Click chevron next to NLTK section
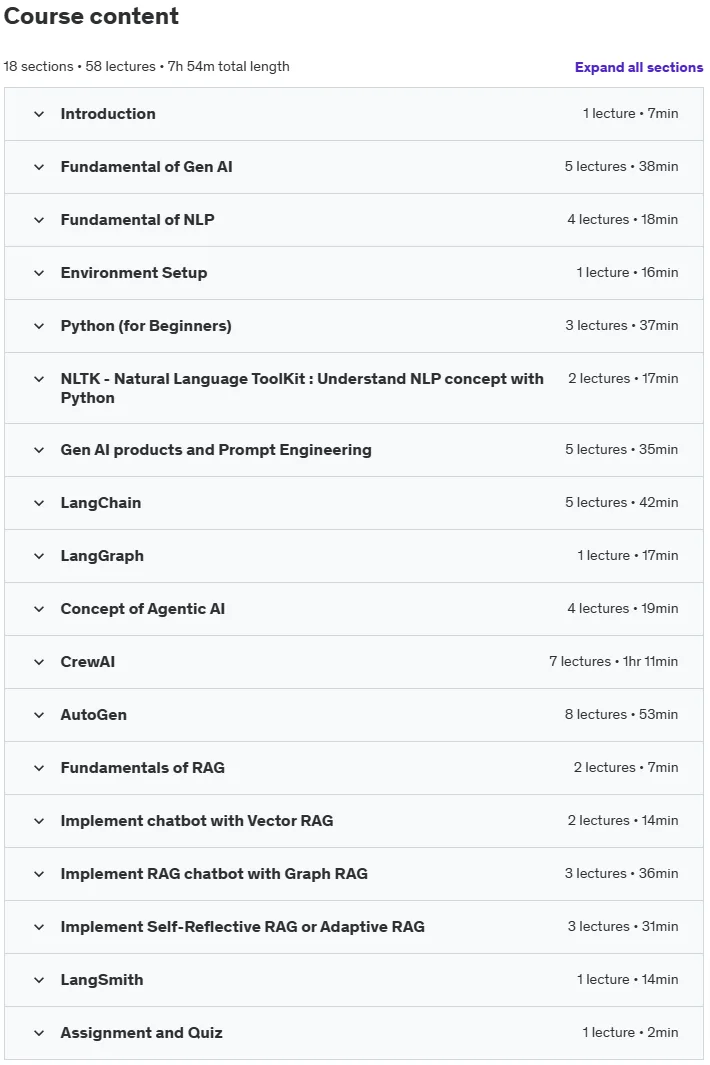This screenshot has height=1065, width=710. [x=39, y=379]
